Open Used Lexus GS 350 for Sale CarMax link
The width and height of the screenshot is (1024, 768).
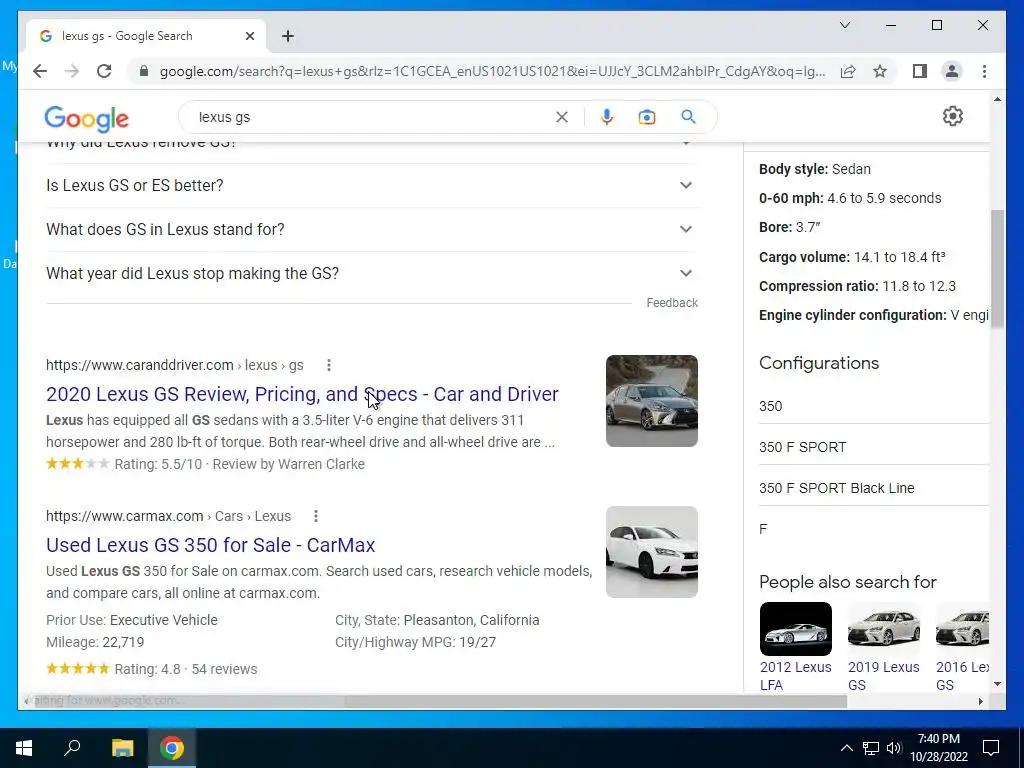(x=210, y=545)
